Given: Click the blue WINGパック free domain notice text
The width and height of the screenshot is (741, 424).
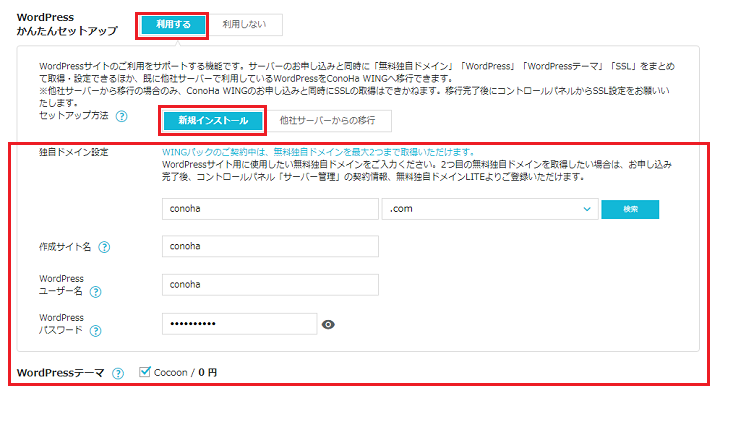Looking at the screenshot, I should pos(318,152).
